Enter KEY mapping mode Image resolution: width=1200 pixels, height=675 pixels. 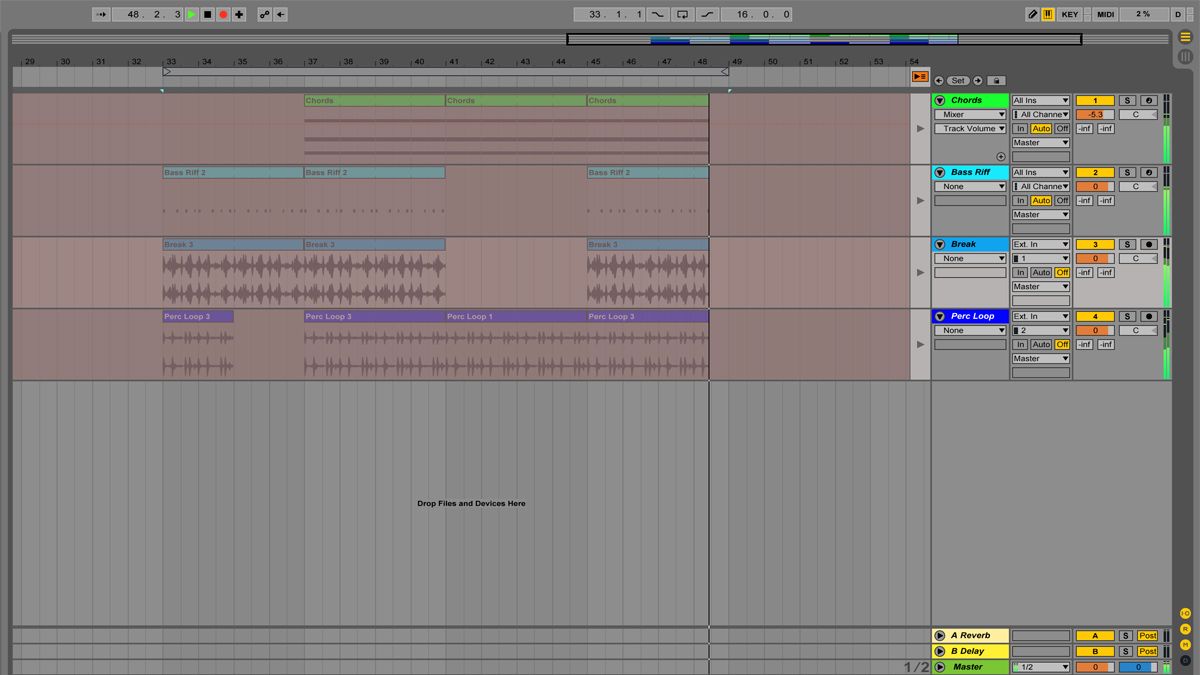pyautogui.click(x=1070, y=14)
